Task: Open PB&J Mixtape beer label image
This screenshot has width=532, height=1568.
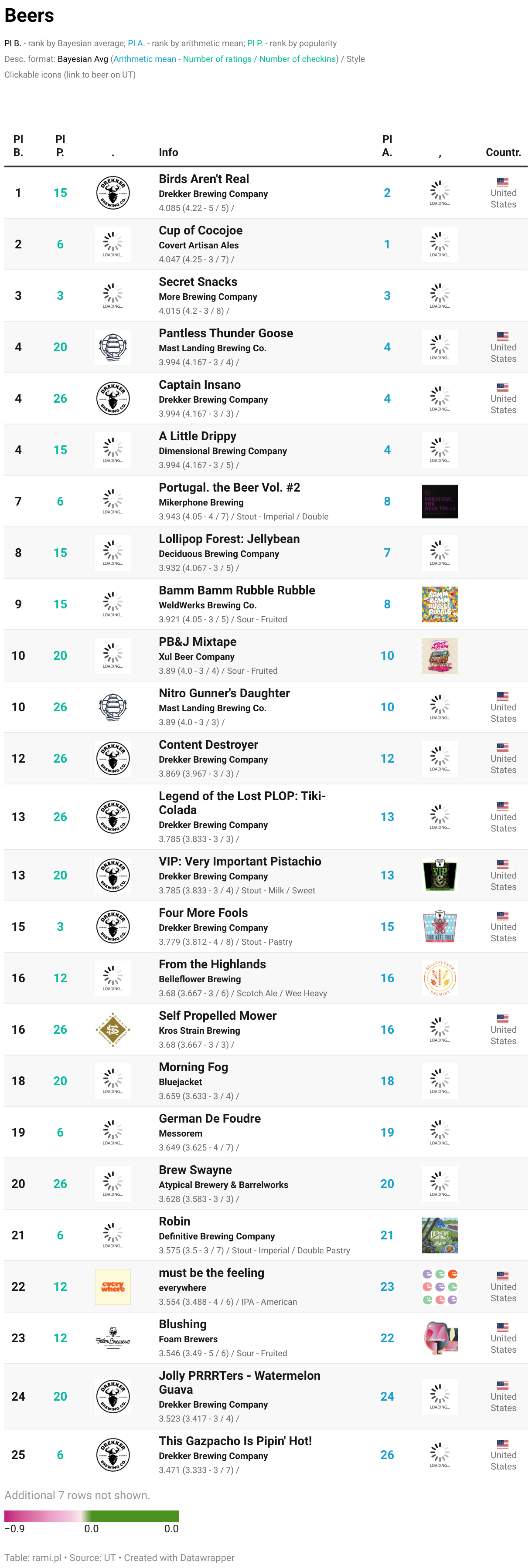Action: click(440, 655)
